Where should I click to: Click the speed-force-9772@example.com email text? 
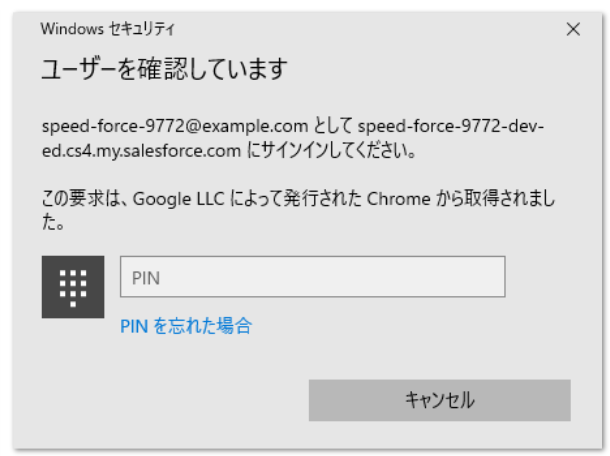tap(175, 126)
